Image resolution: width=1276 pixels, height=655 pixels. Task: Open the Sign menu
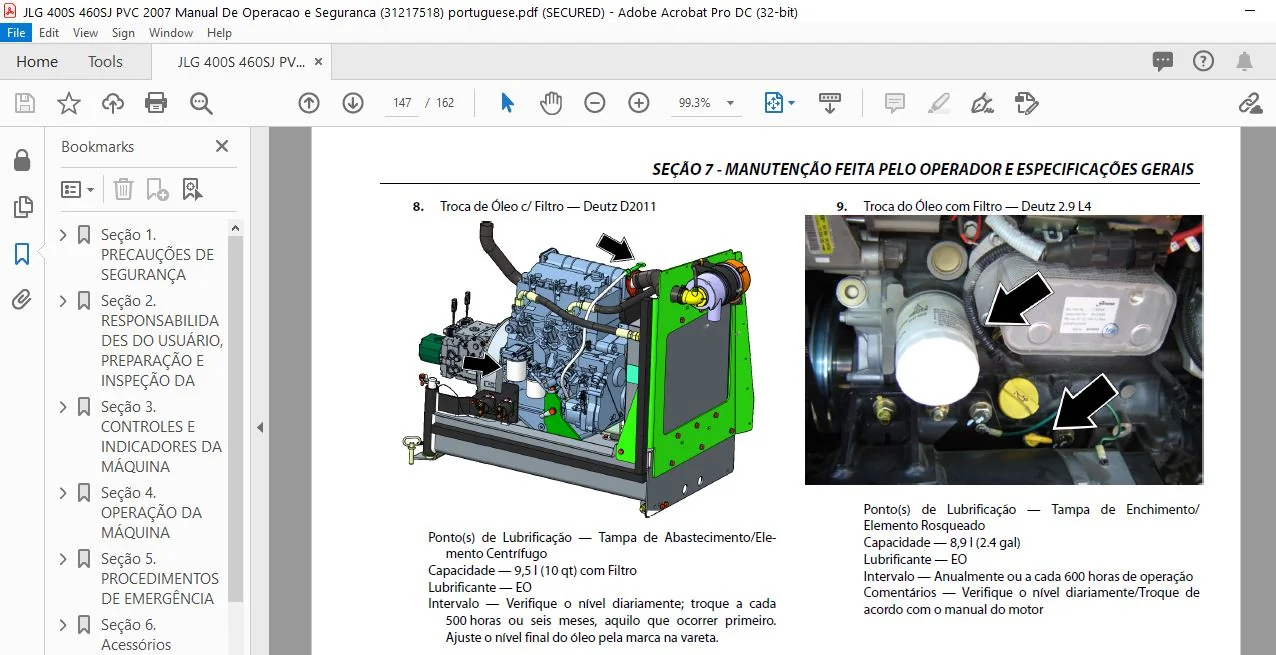click(123, 33)
